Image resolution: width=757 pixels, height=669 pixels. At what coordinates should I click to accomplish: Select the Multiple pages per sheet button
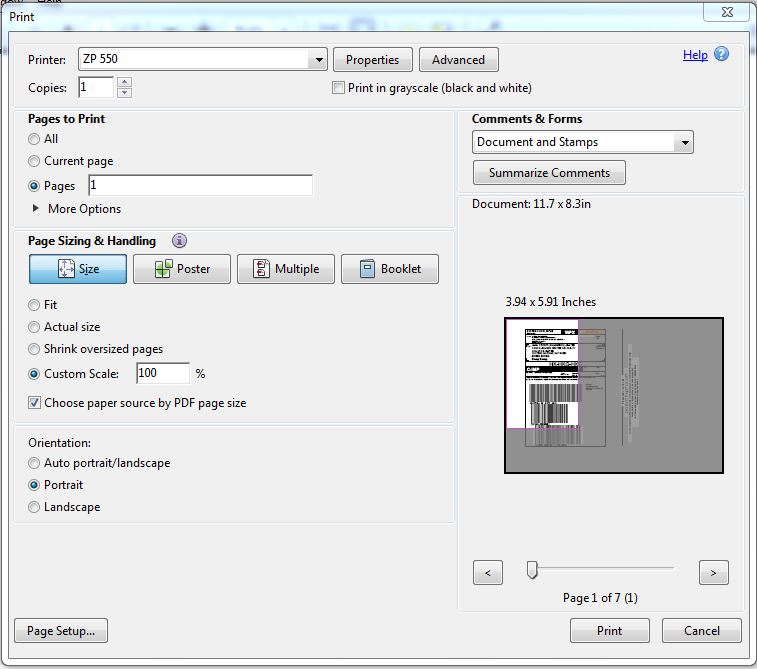pyautogui.click(x=286, y=269)
